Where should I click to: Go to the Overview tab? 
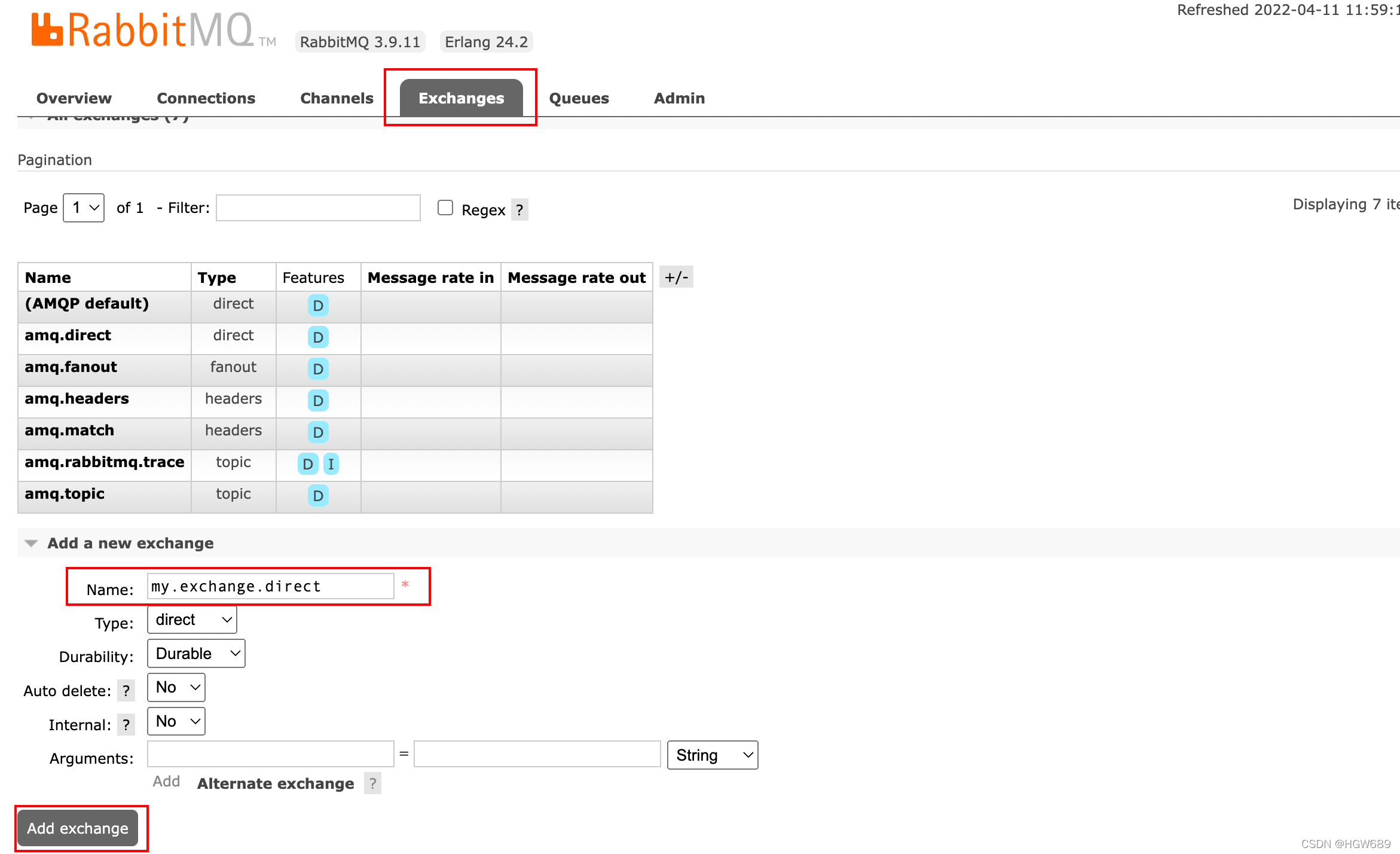point(74,98)
